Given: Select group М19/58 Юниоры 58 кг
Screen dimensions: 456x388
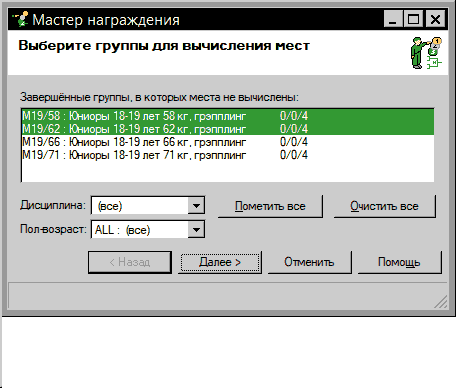Looking at the screenshot, I should pos(228,116).
